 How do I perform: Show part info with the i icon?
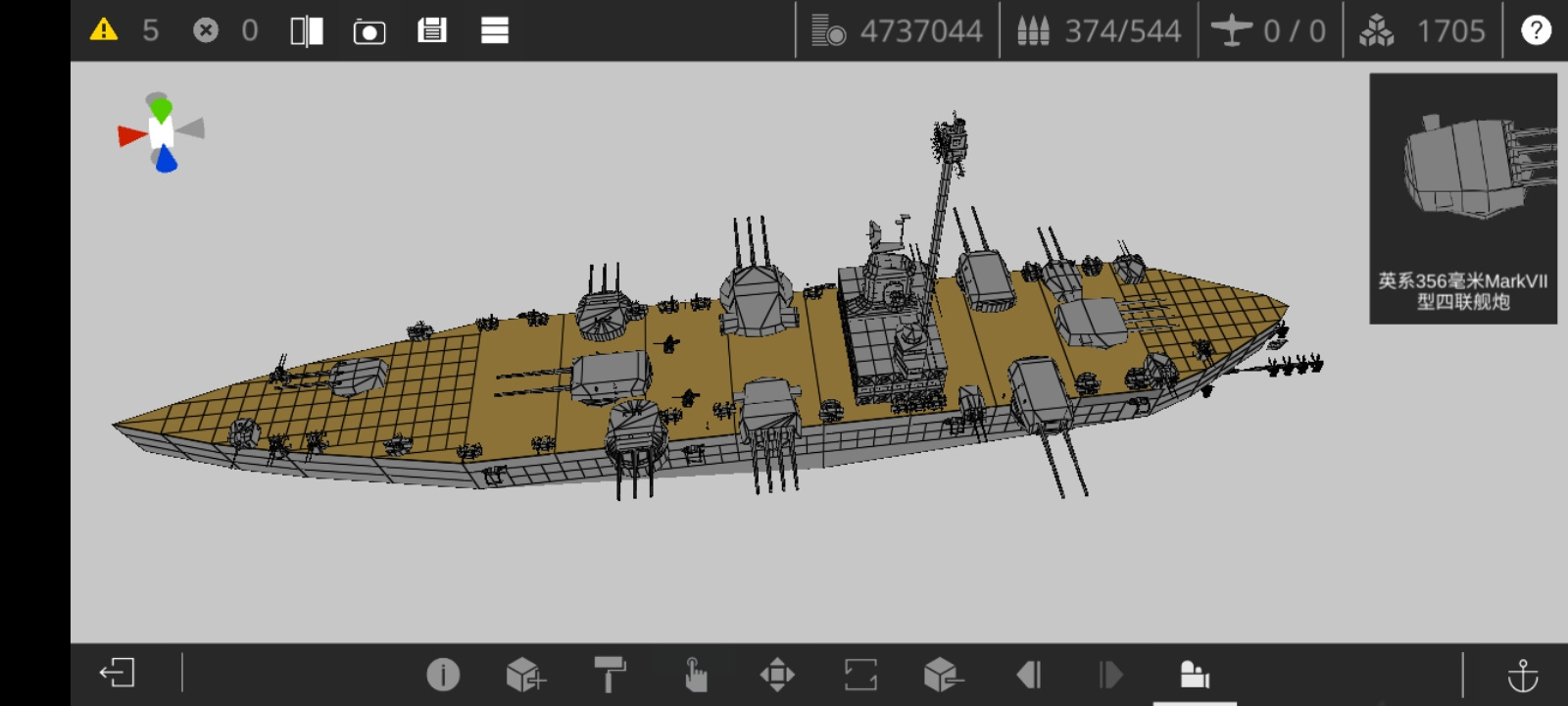tap(443, 675)
